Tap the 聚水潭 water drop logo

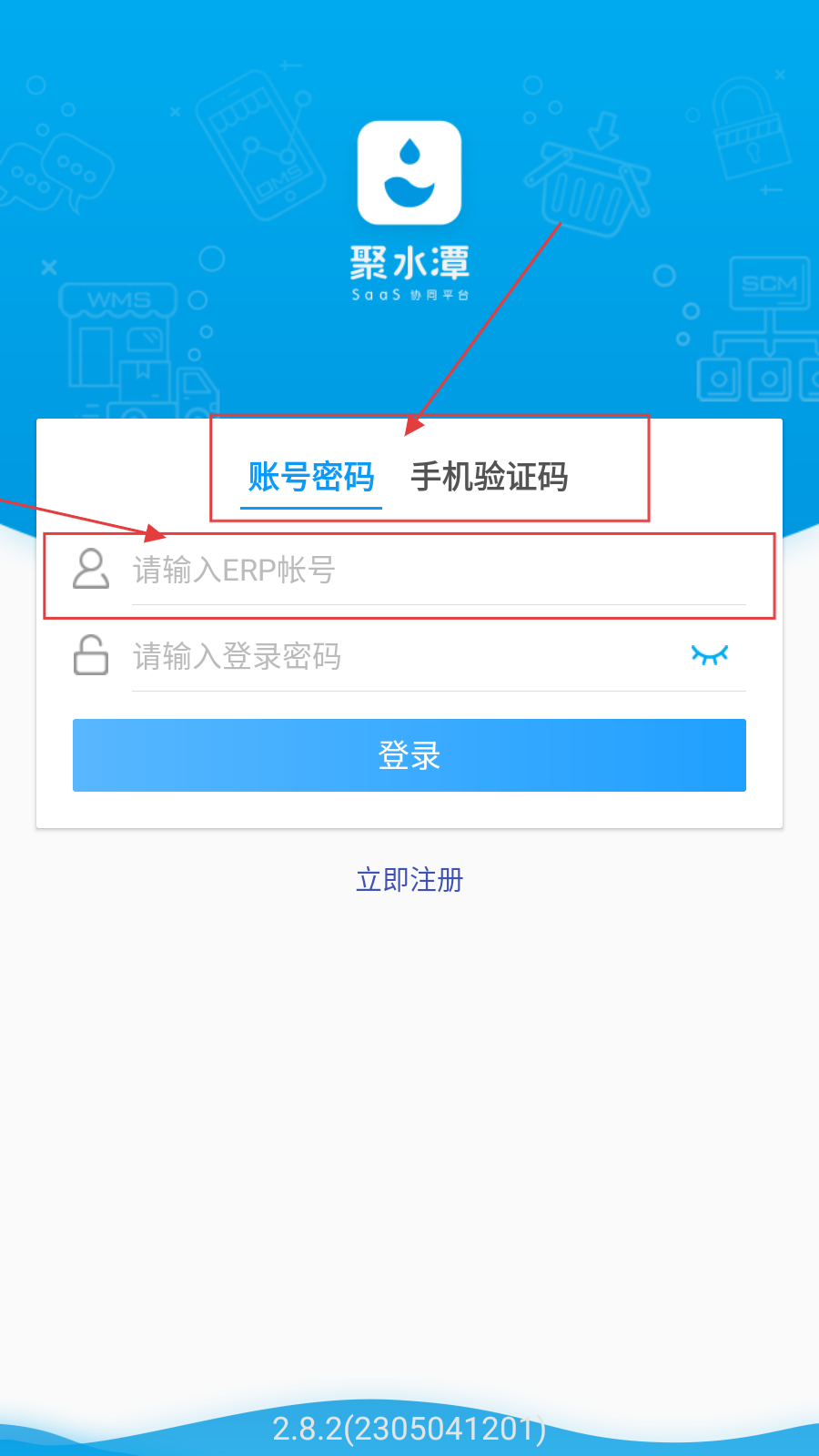click(x=409, y=172)
